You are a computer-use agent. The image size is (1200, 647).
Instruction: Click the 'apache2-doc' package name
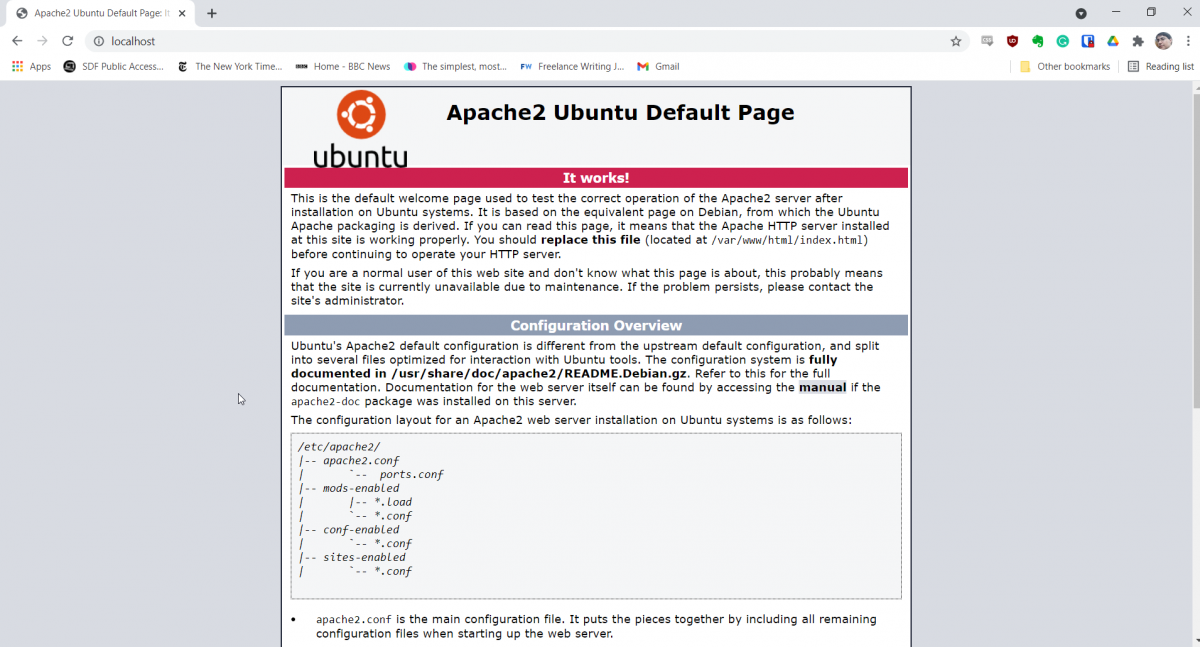point(326,401)
